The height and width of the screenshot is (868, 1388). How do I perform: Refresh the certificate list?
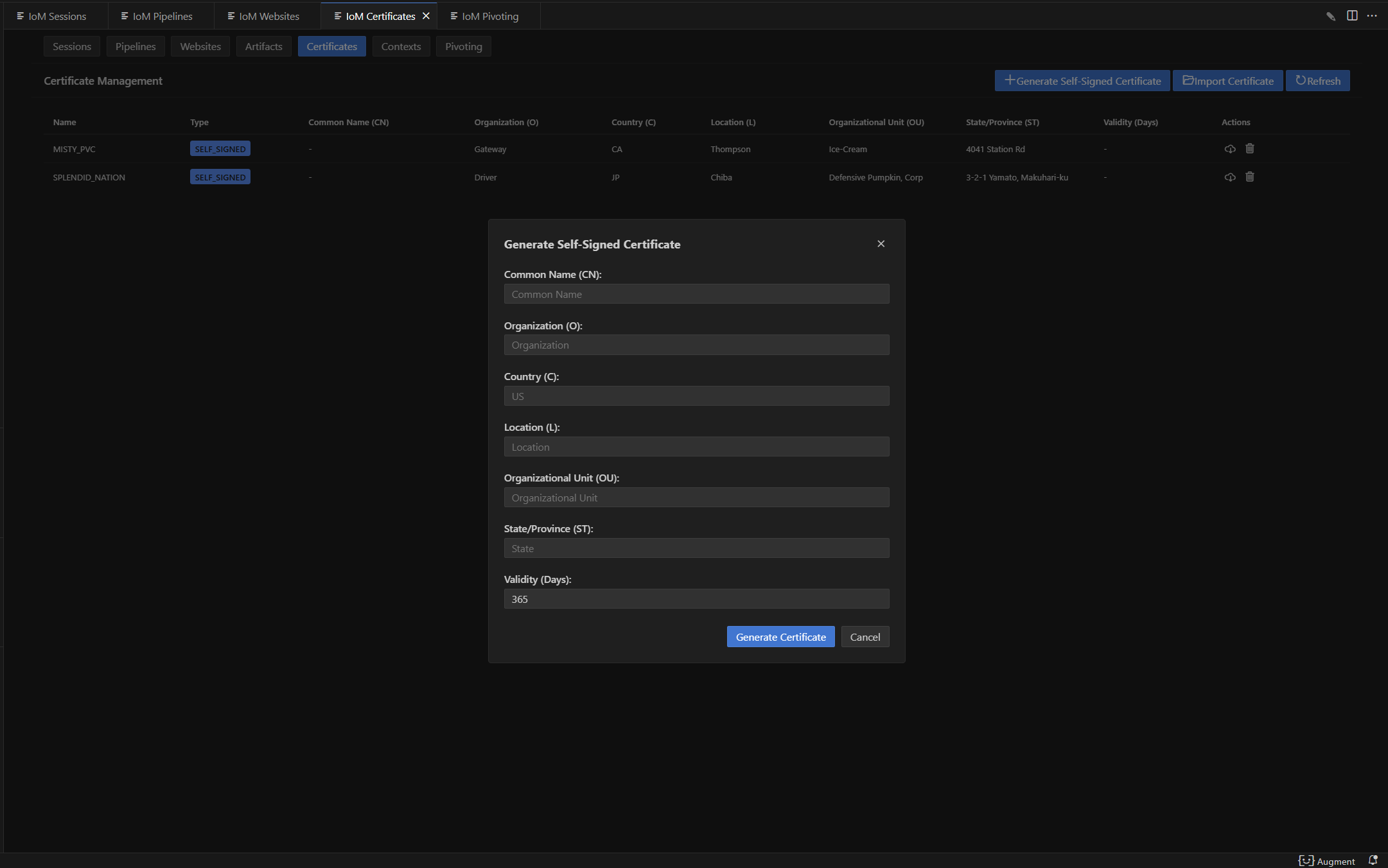pyautogui.click(x=1317, y=81)
